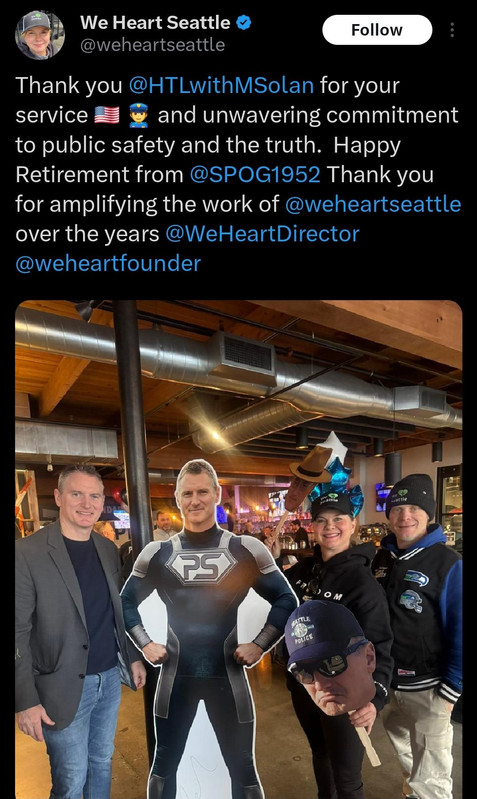Click the man wearing the black beanie
Image resolution: width=477 pixels, height=799 pixels.
(420, 632)
